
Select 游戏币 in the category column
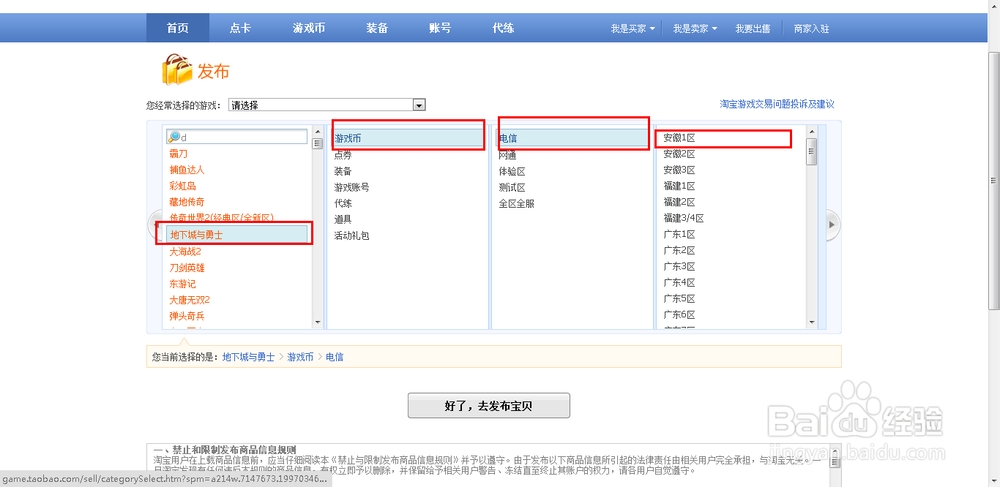click(x=408, y=138)
